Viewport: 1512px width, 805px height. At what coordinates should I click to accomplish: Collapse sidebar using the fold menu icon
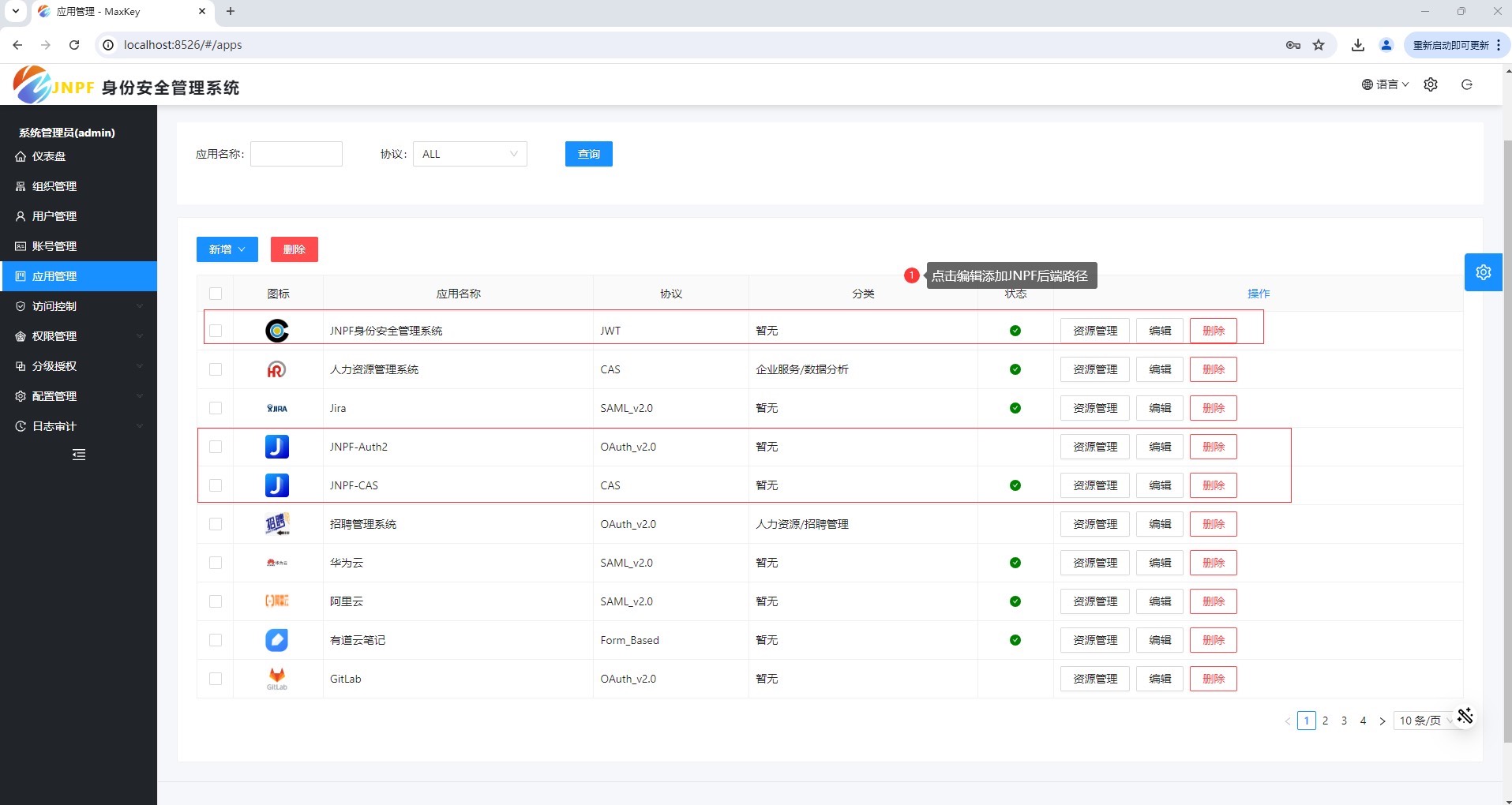(79, 455)
